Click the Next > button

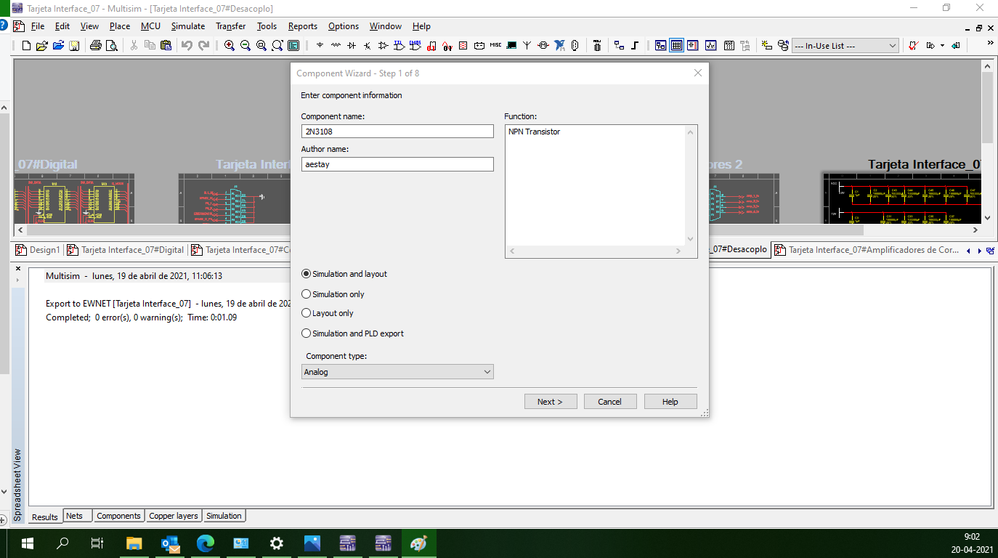point(551,401)
